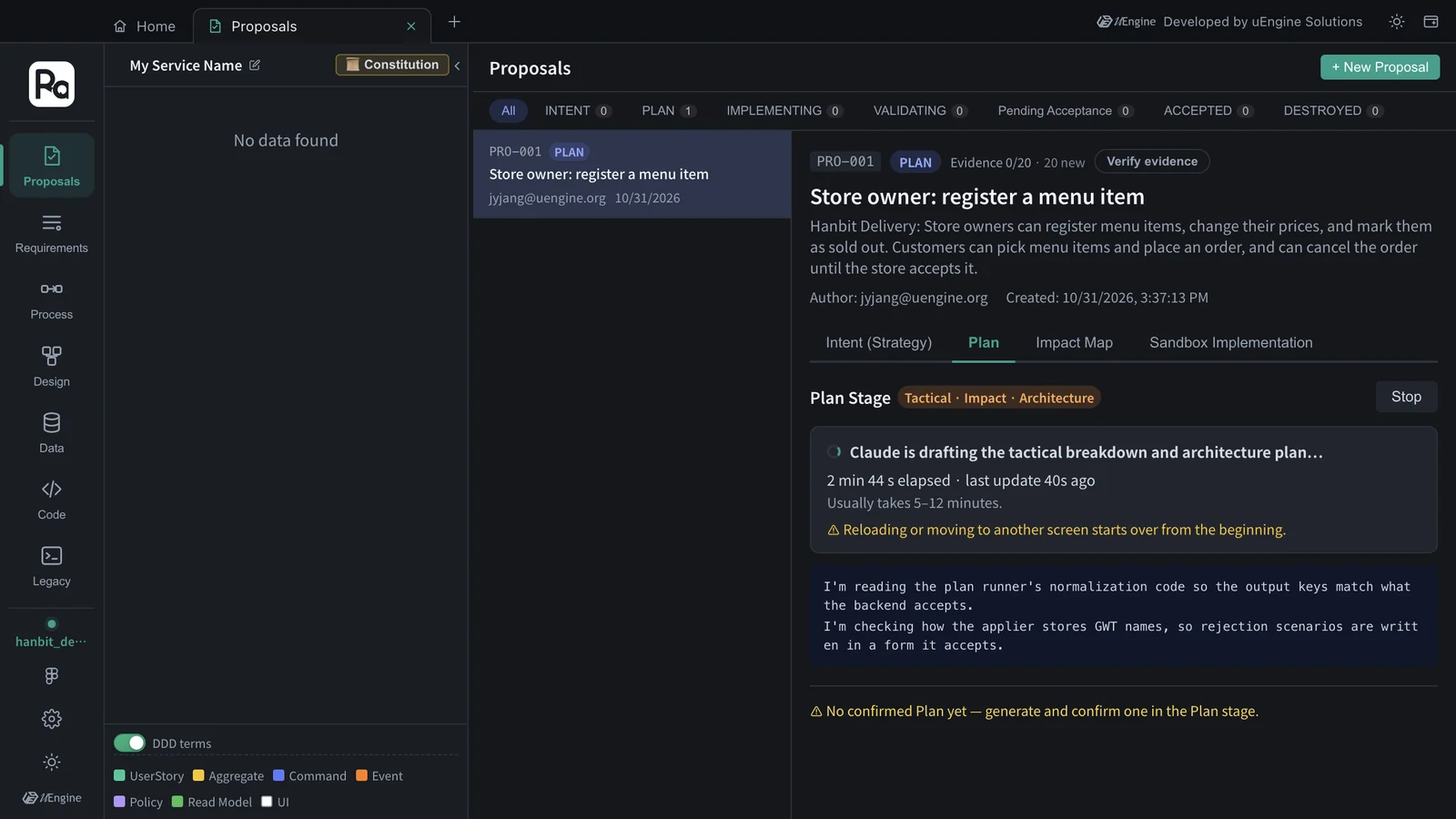Collapse the left panel with chevron

(457, 66)
